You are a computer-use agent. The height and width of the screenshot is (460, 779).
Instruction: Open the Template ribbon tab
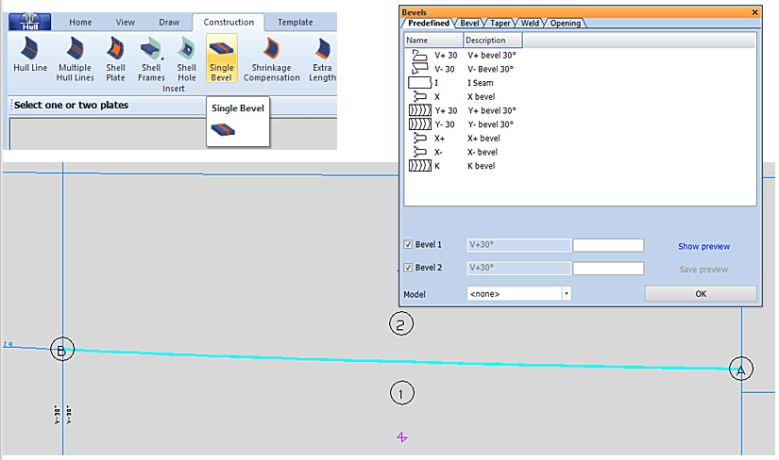(294, 22)
